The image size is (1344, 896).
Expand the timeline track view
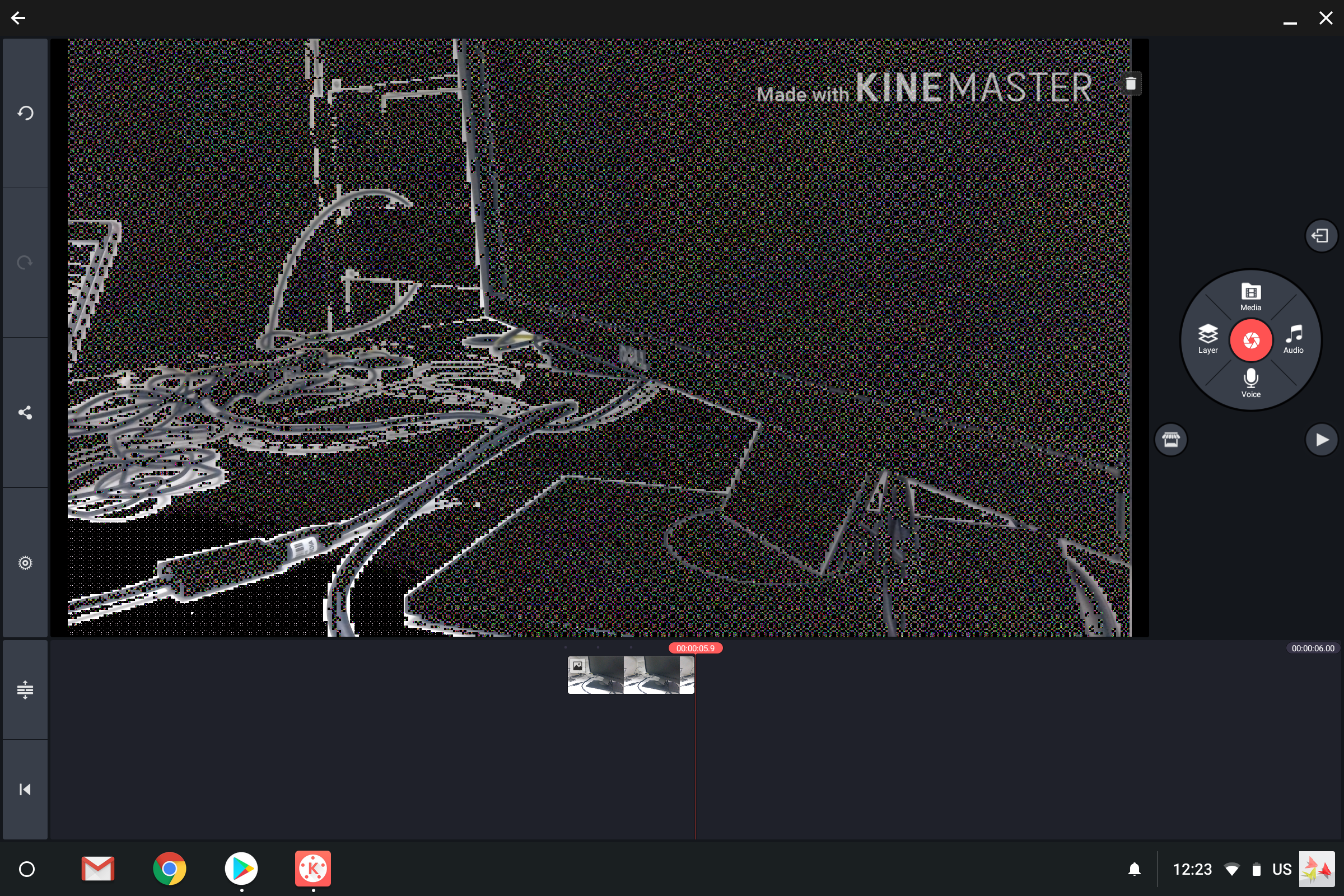click(x=25, y=690)
